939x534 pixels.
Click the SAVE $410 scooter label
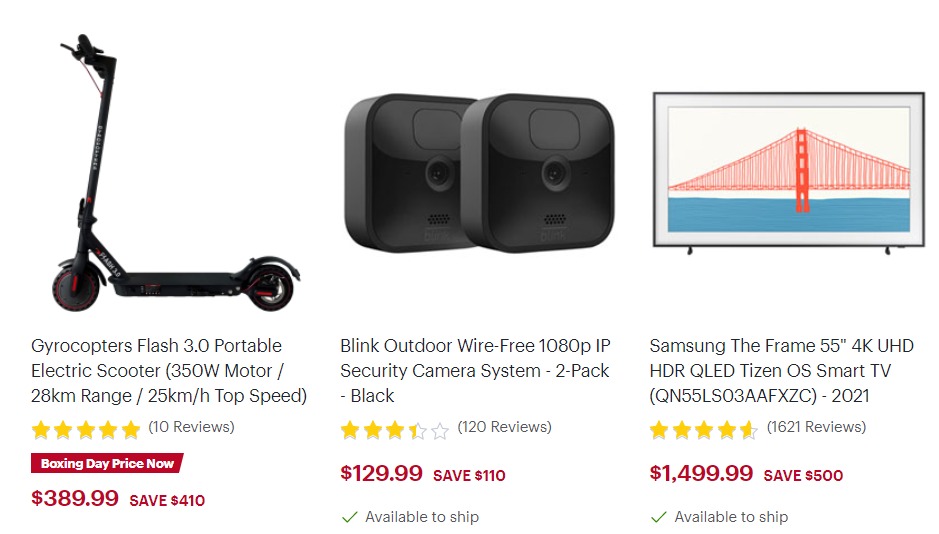coord(167,500)
